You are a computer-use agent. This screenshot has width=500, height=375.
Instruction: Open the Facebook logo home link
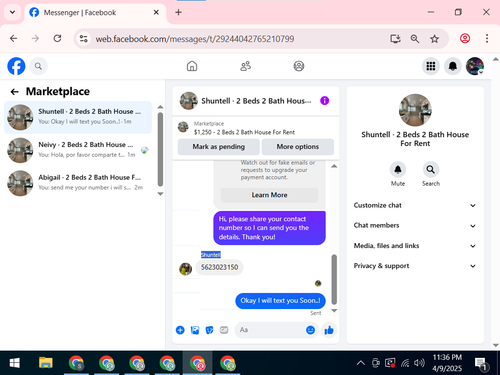(x=16, y=66)
